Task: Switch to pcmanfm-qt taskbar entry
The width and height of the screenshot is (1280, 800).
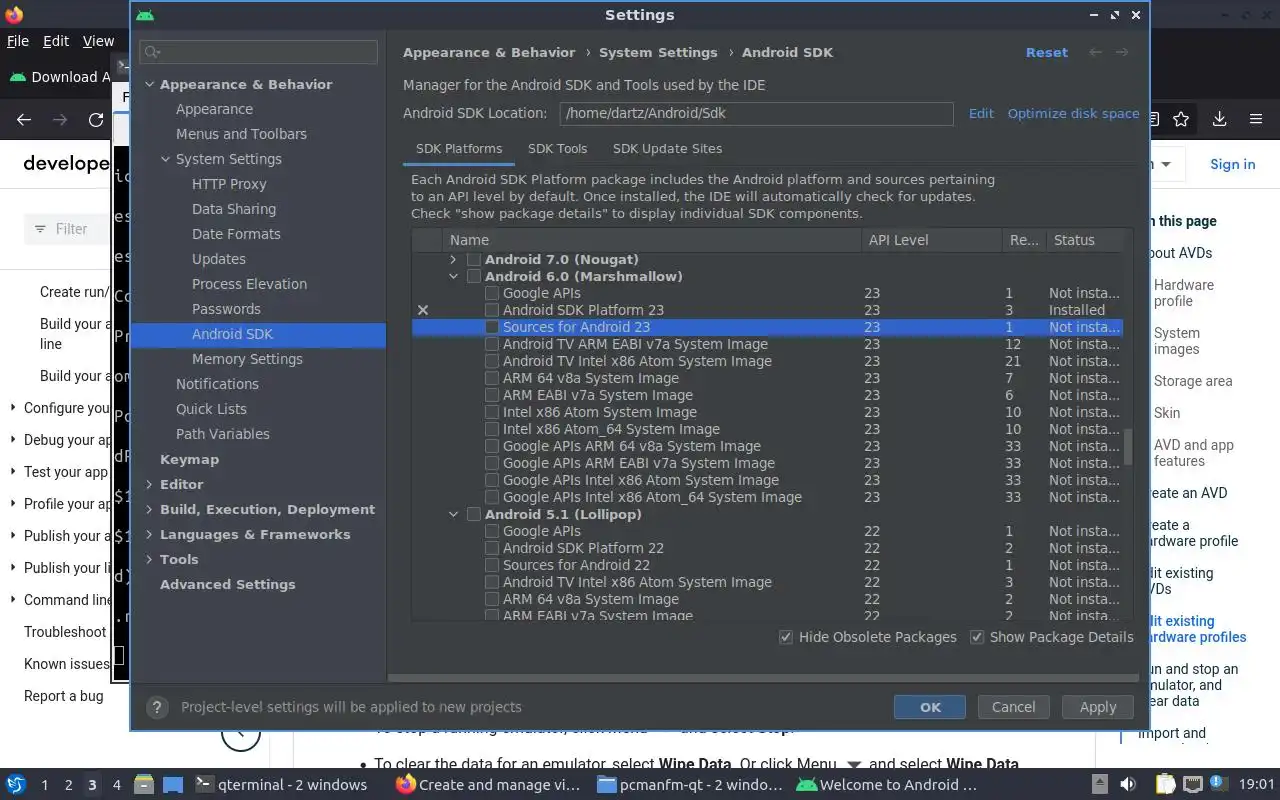Action: (689, 785)
